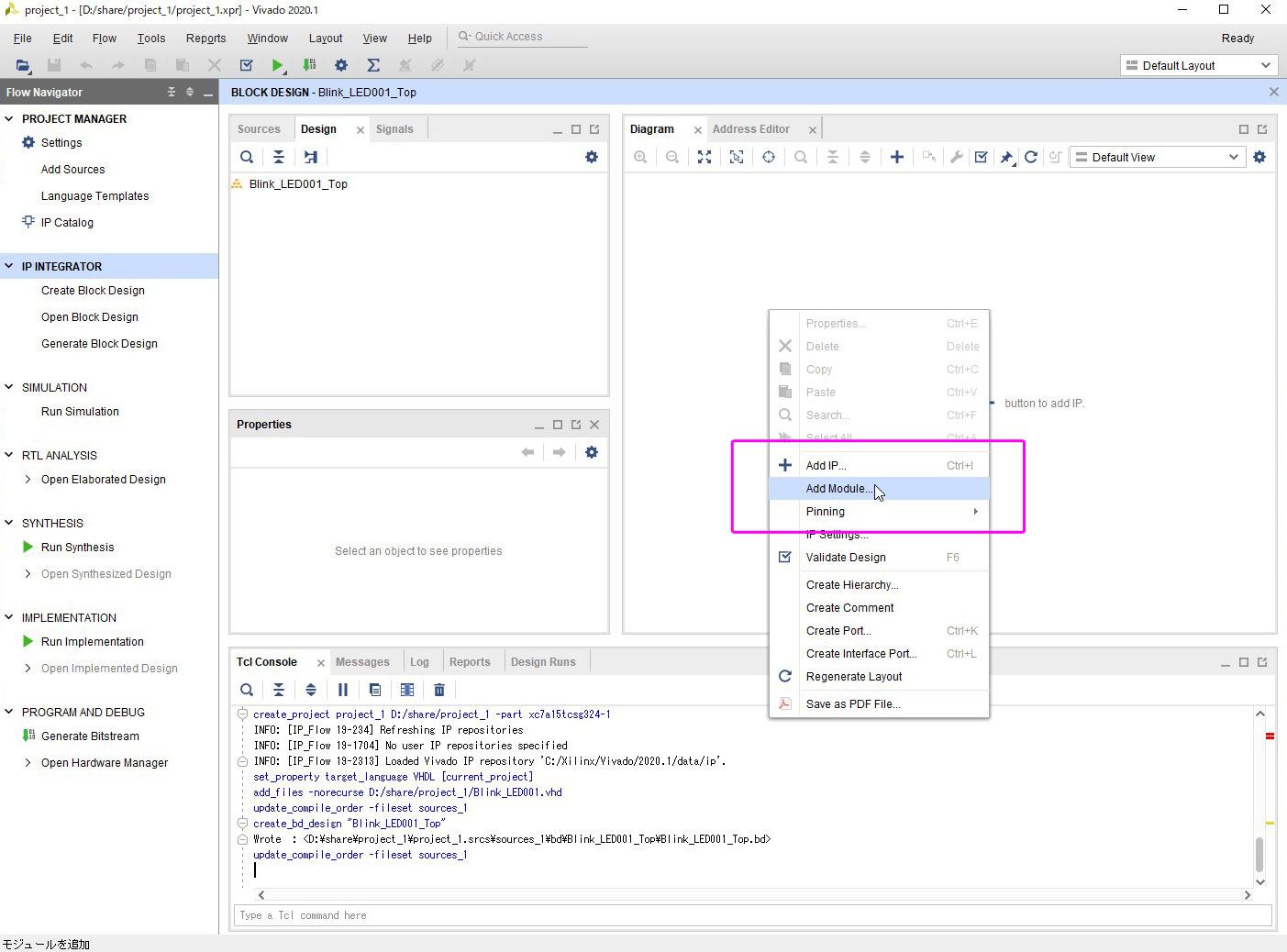Expand Open Elaborated Design tree node
This screenshot has height=952, width=1287.
coord(28,480)
